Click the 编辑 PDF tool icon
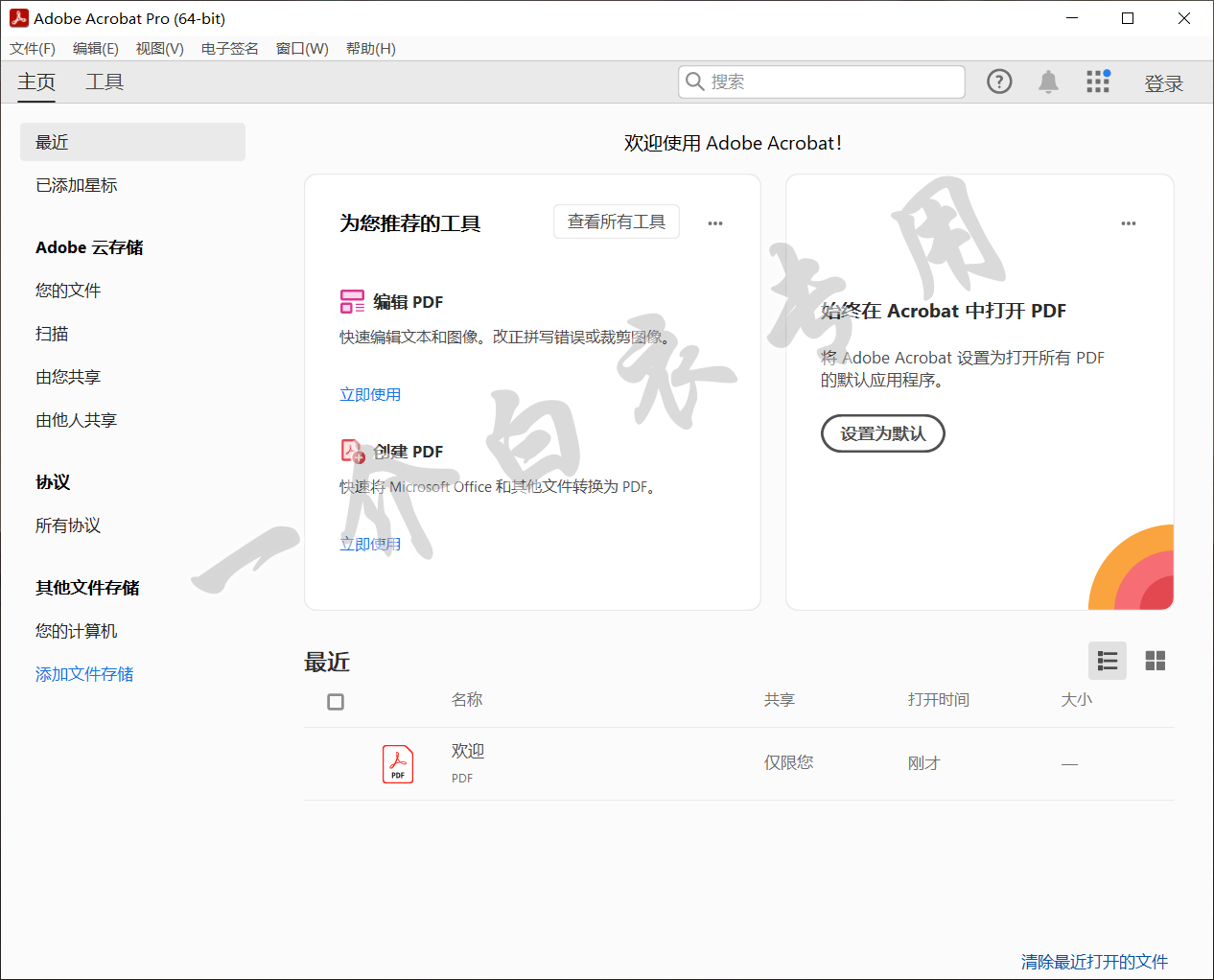 click(x=352, y=302)
